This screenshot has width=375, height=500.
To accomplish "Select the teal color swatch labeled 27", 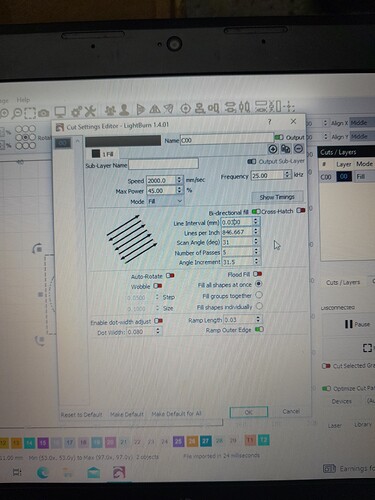I will tap(206, 441).
